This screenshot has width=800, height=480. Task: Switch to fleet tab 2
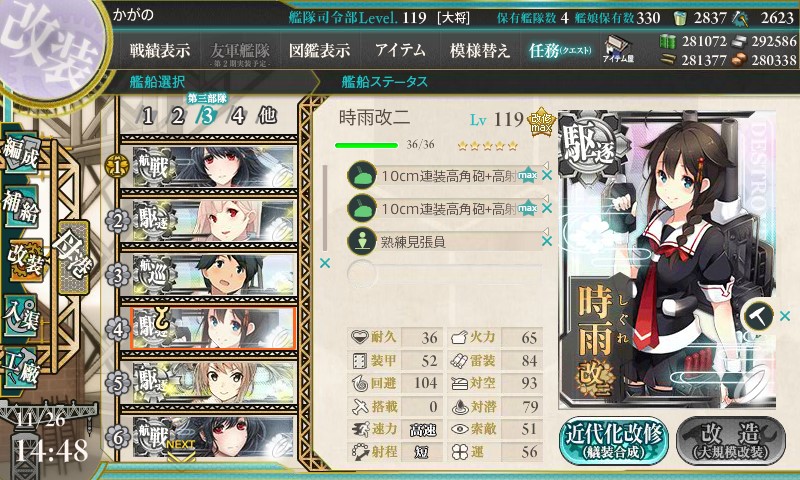[x=178, y=116]
